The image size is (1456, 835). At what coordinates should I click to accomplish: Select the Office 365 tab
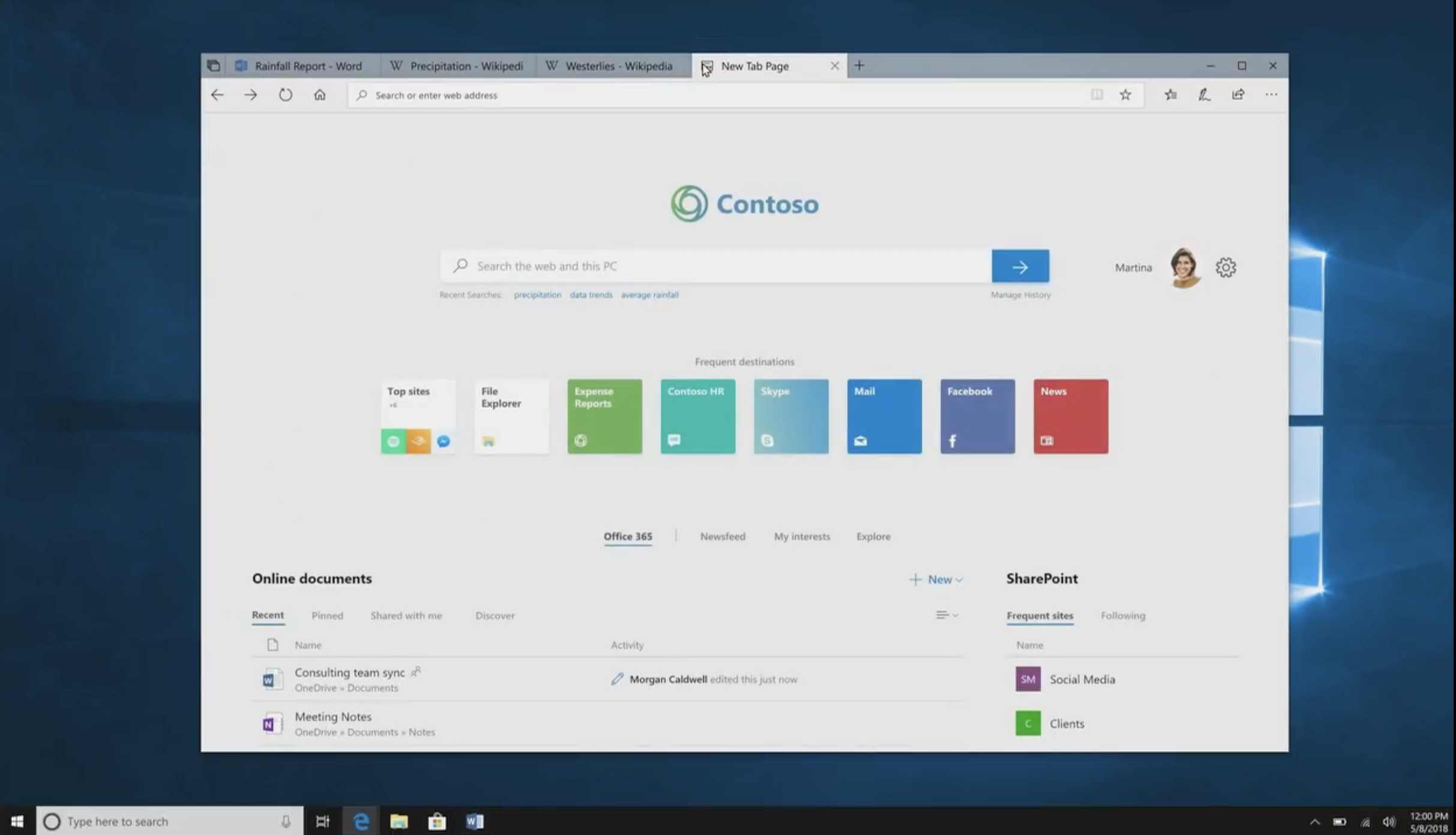coord(627,536)
